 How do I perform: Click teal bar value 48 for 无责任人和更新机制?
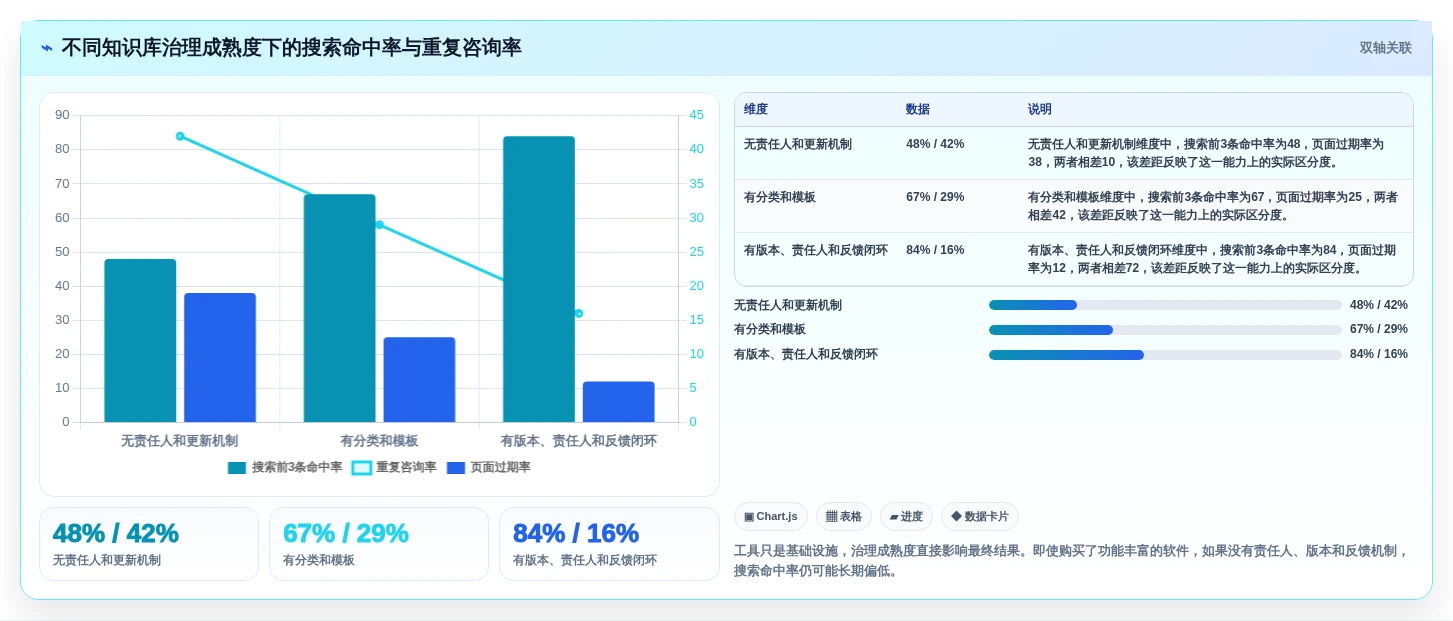140,340
